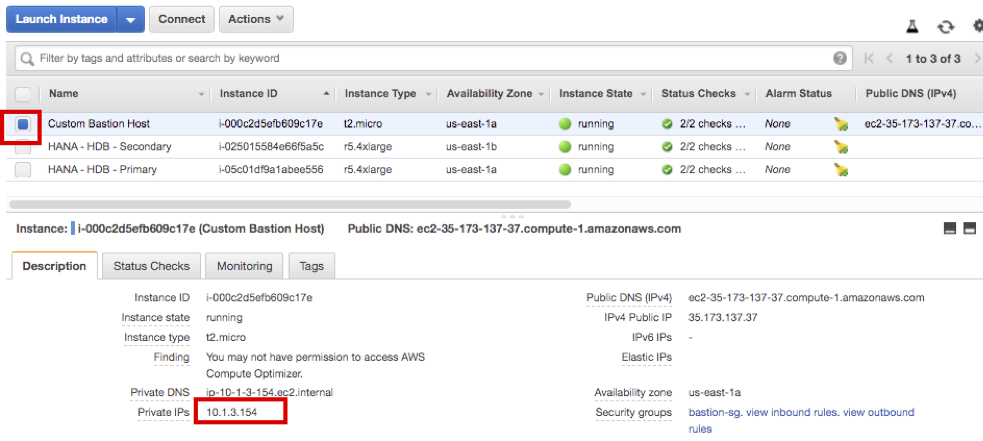Select the HANA - HDB - Secondary checkbox

[23, 147]
